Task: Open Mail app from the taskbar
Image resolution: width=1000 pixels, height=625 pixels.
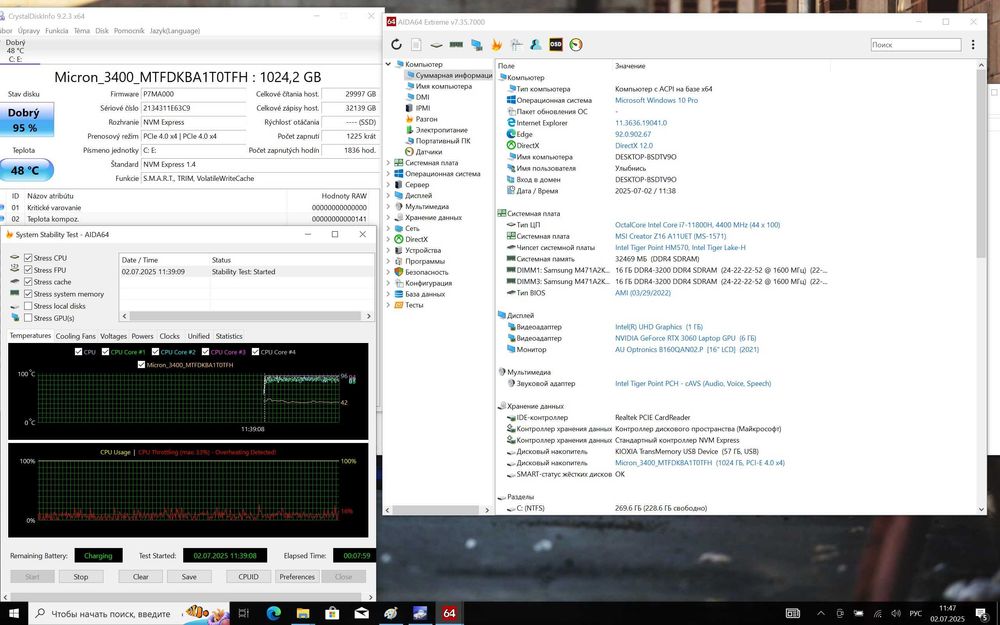Action: pyautogui.click(x=362, y=614)
